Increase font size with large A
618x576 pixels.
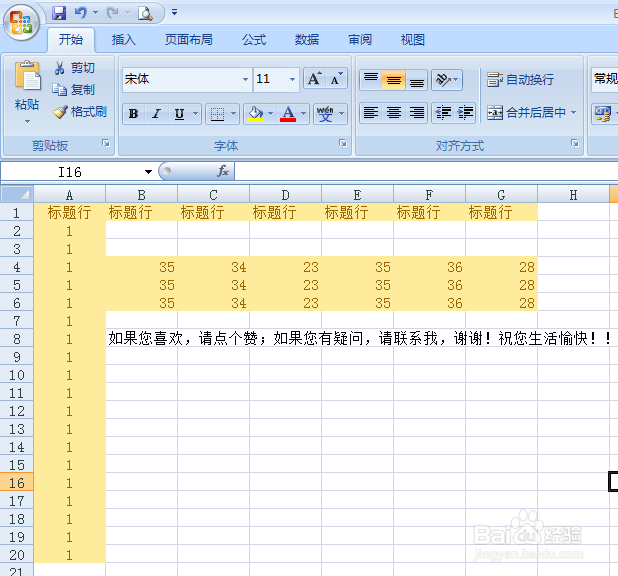[315, 79]
